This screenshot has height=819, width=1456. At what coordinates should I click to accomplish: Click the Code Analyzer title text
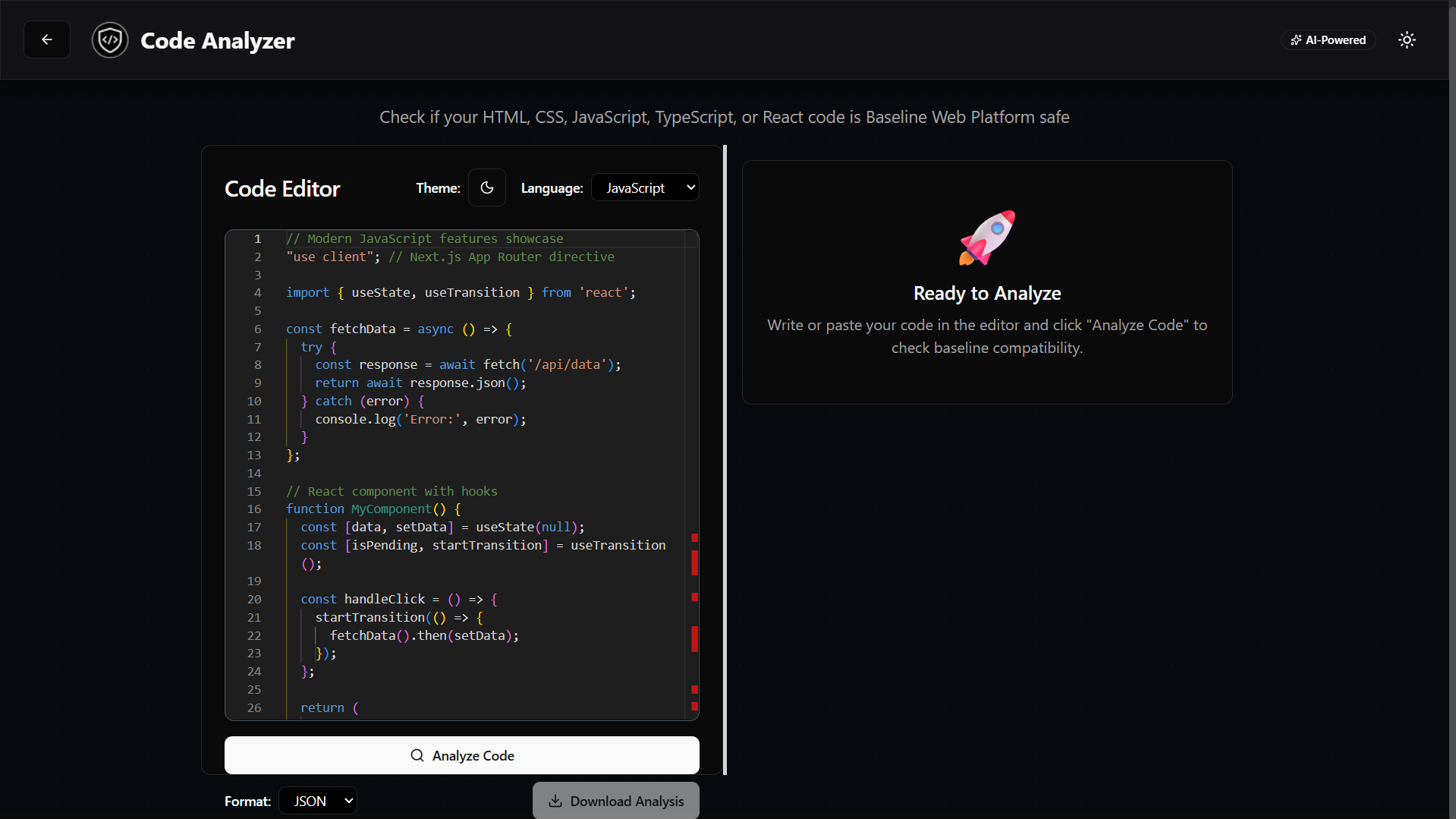[218, 40]
